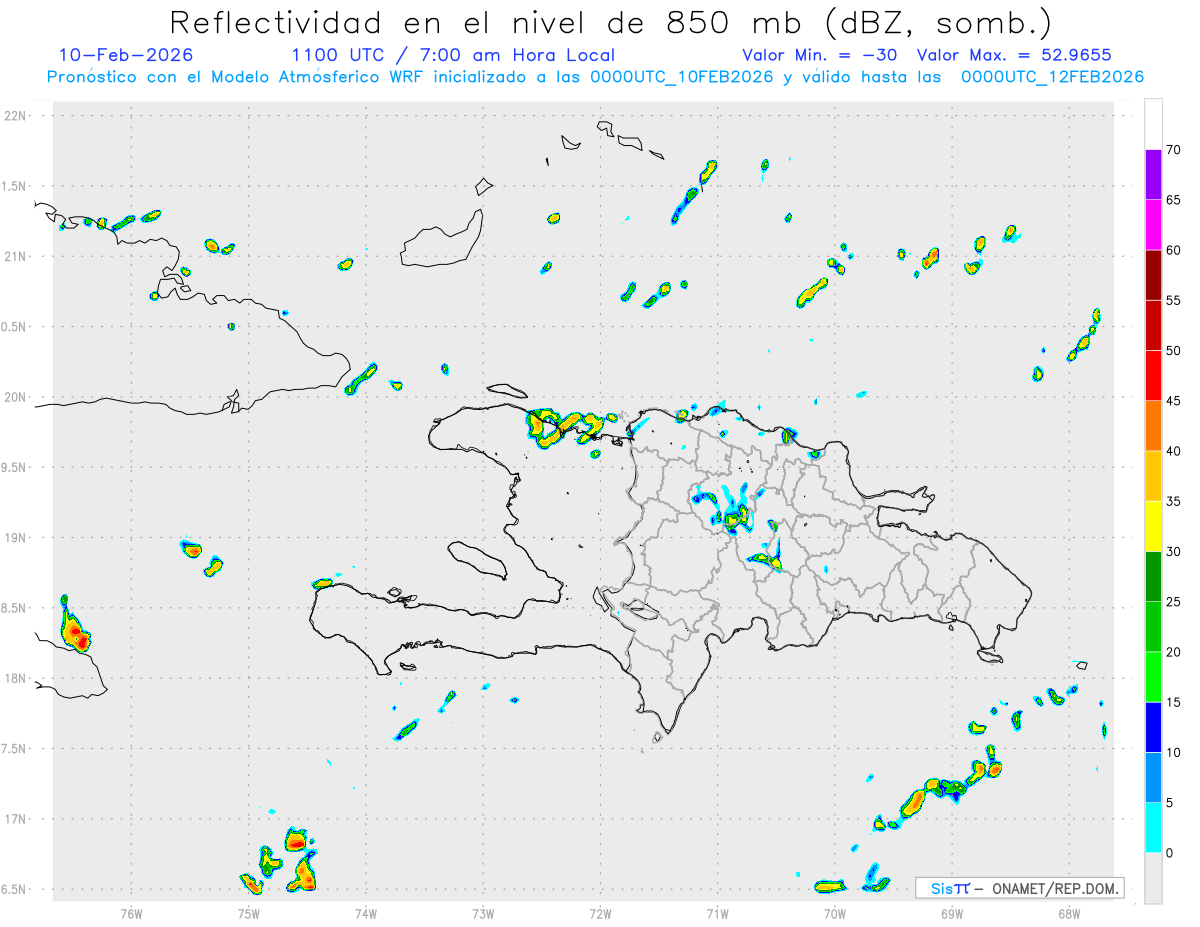The height and width of the screenshot is (927, 1200).
Task: Pick the 45–50 dBZ colorbar swatch
Action: (1153, 375)
